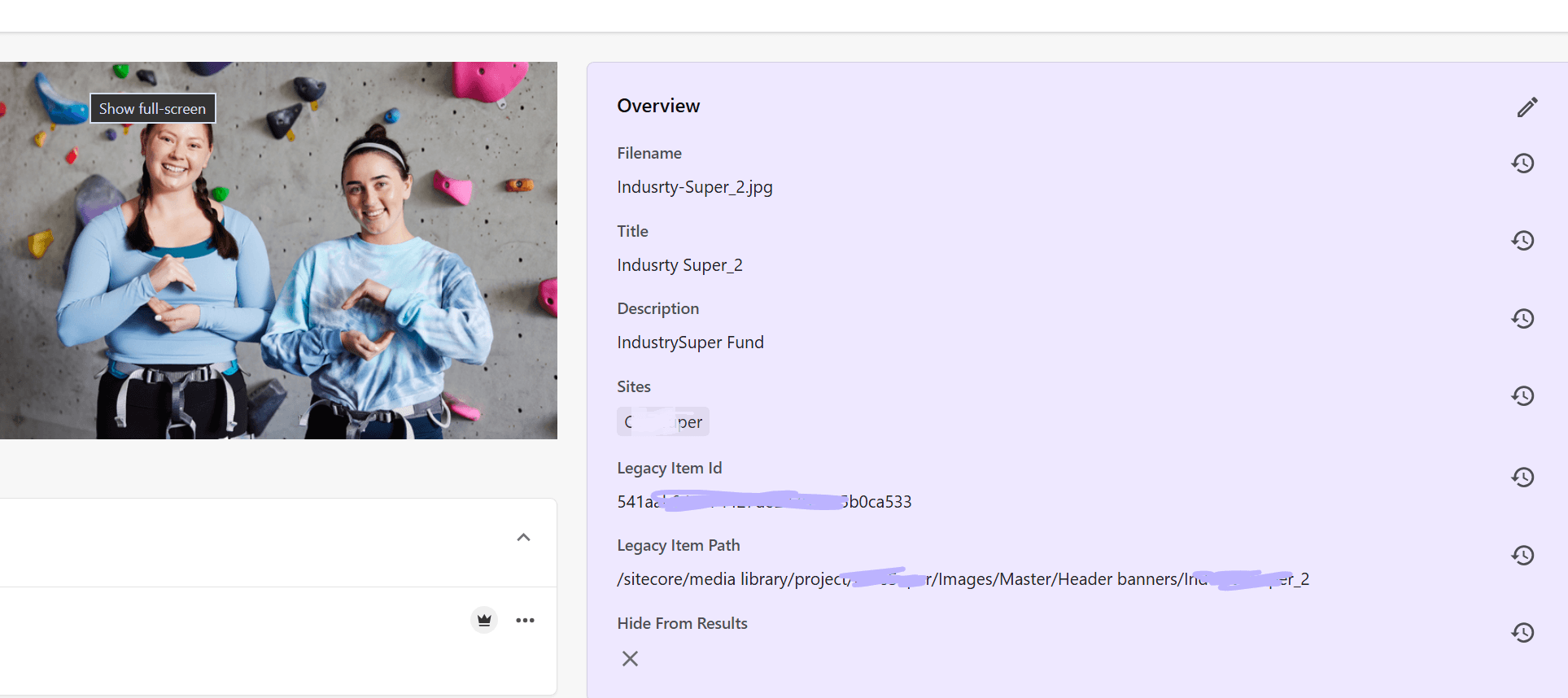Click the Sites field label
This screenshot has width=1568, height=698.
(634, 386)
